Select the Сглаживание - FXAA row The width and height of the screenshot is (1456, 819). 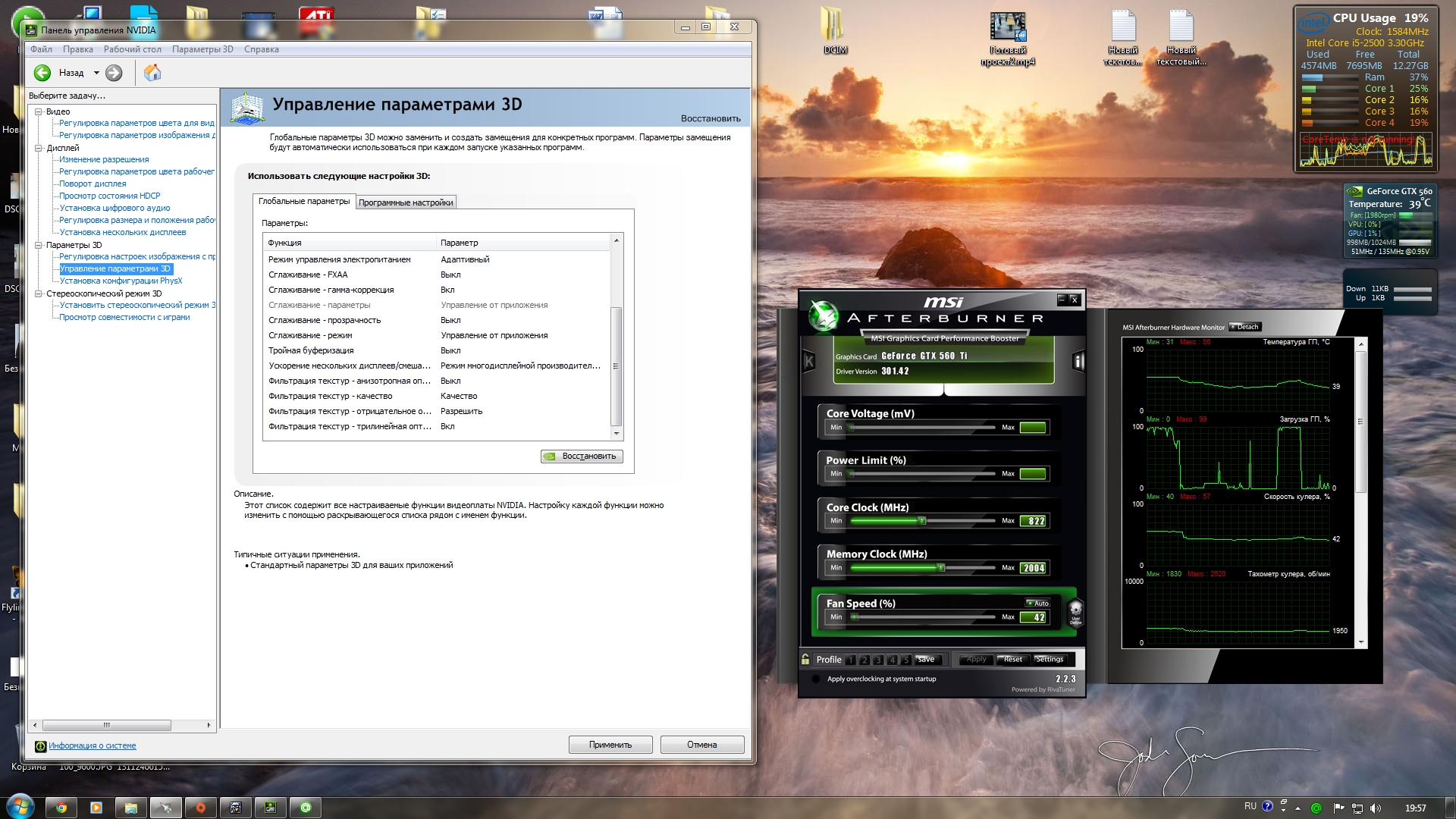436,275
